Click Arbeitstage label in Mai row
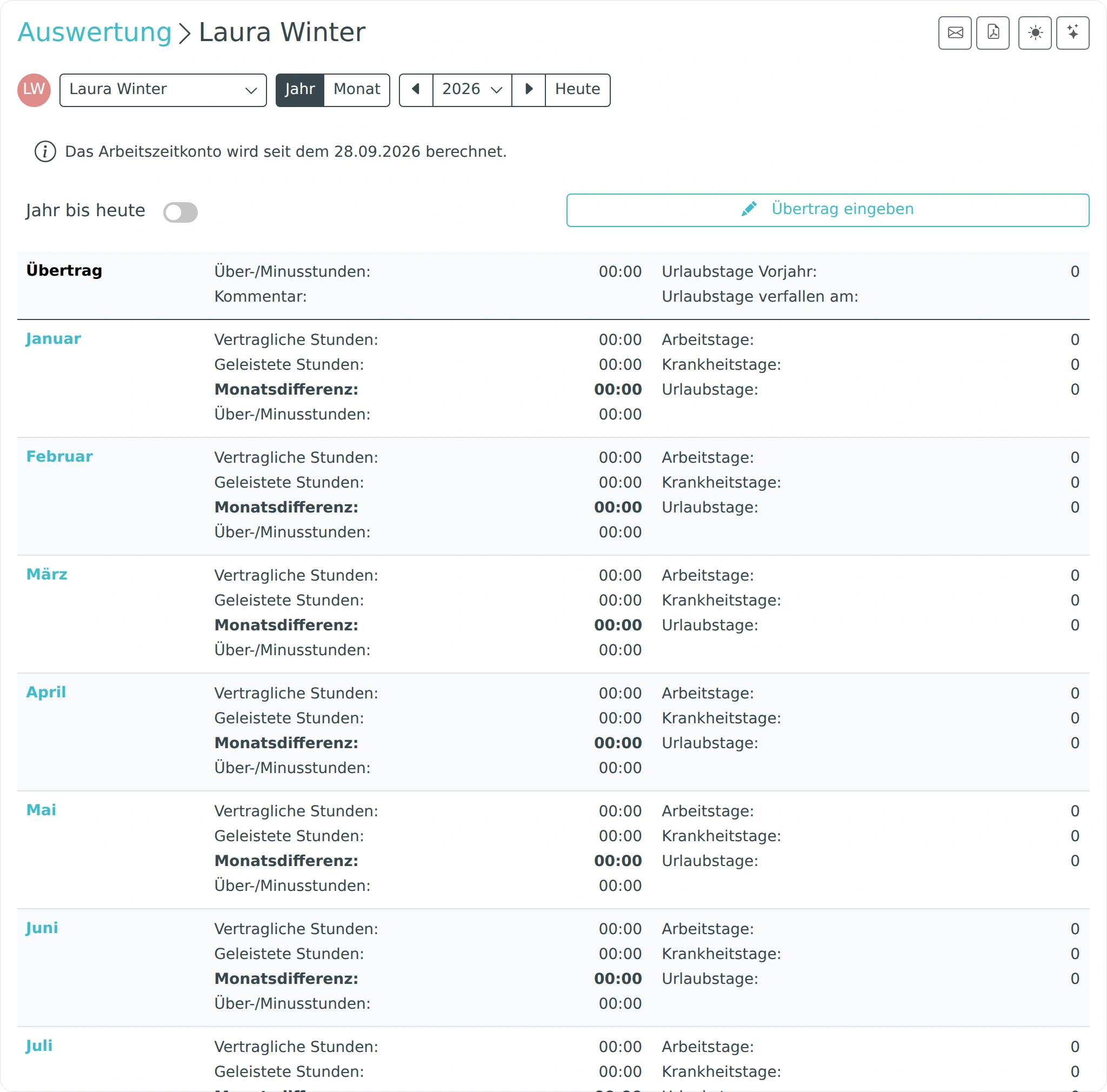The image size is (1107, 1092). (x=708, y=811)
